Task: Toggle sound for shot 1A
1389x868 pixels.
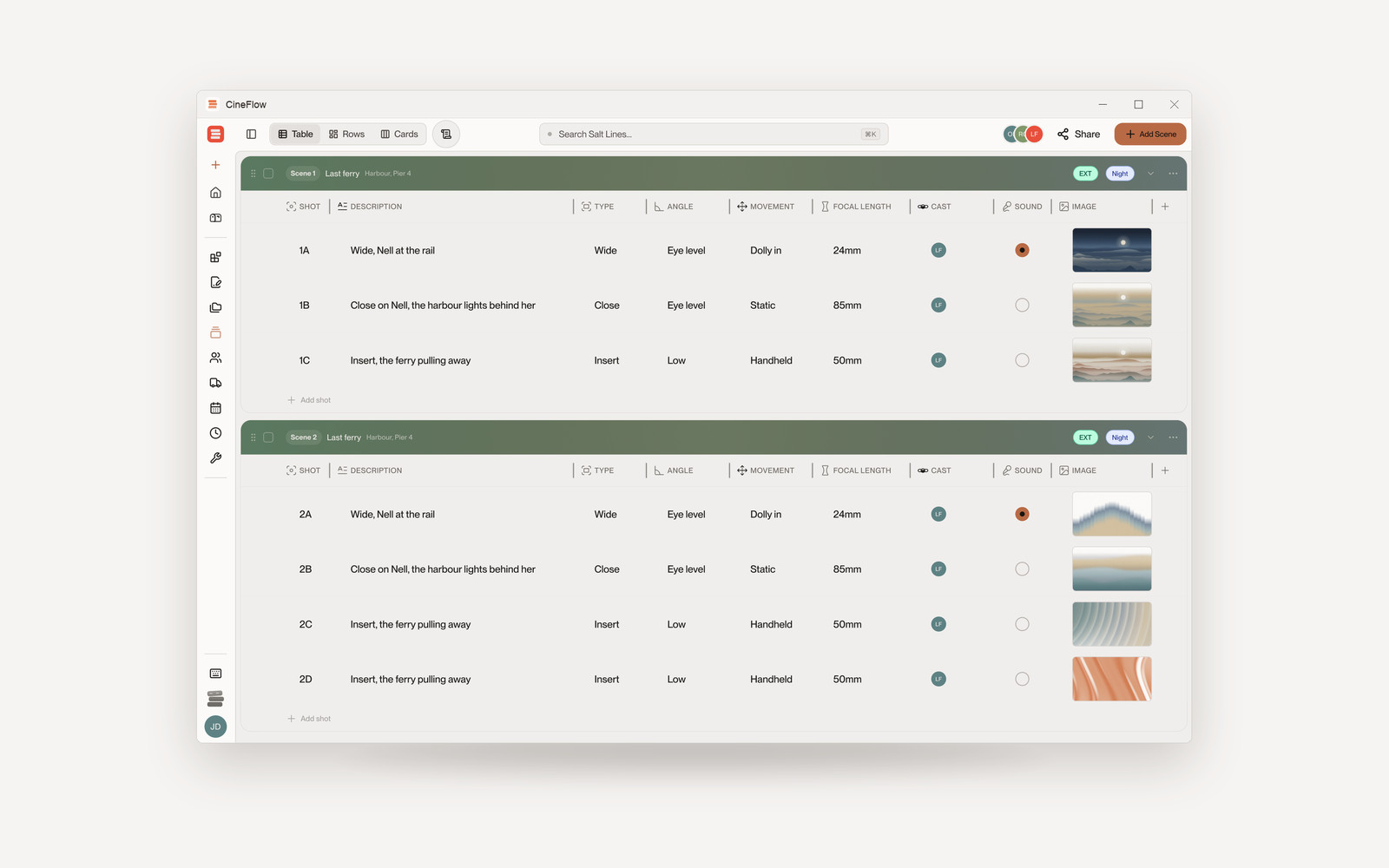Action: pyautogui.click(x=1022, y=250)
